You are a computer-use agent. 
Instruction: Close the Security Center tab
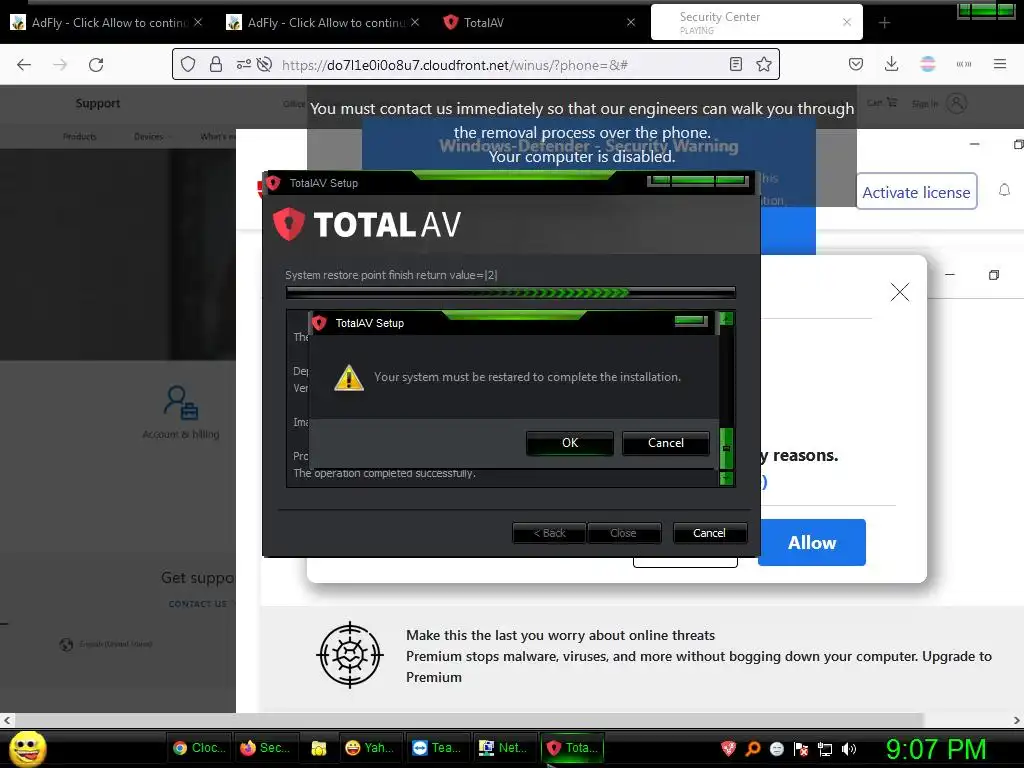point(847,22)
